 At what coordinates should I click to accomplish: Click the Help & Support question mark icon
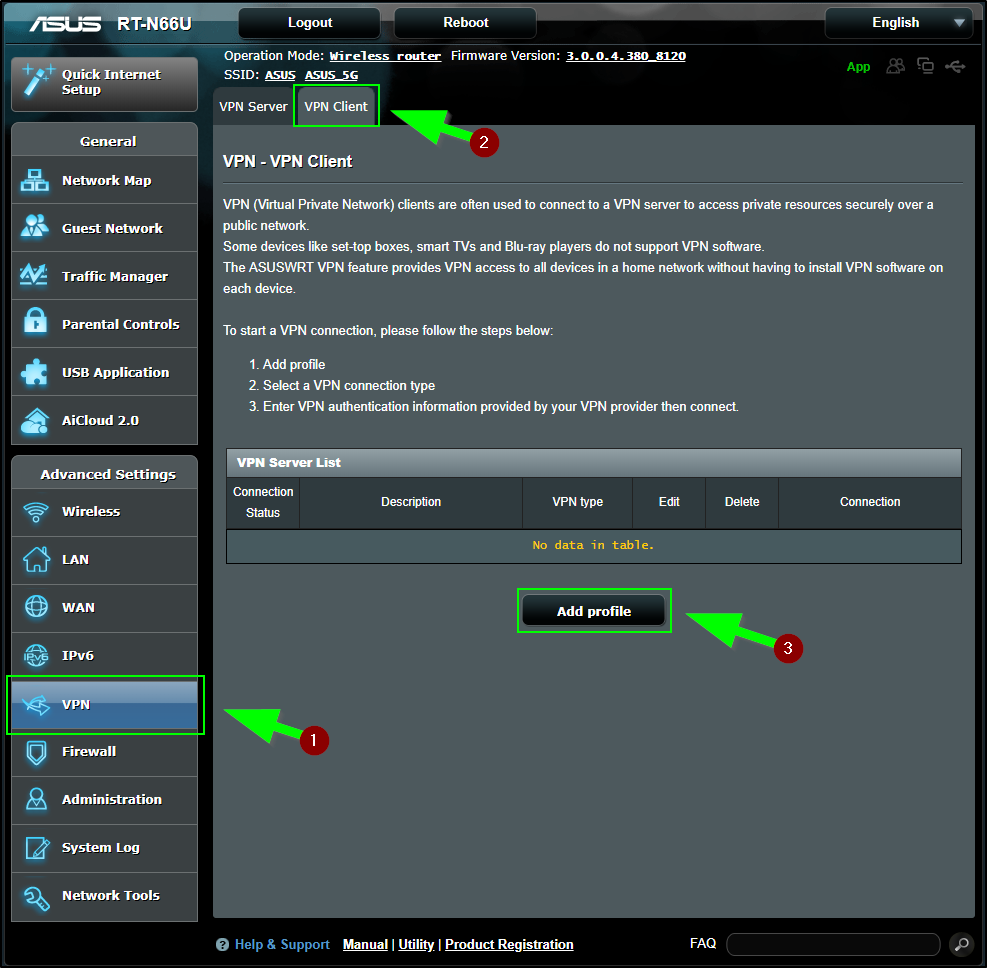pos(222,944)
